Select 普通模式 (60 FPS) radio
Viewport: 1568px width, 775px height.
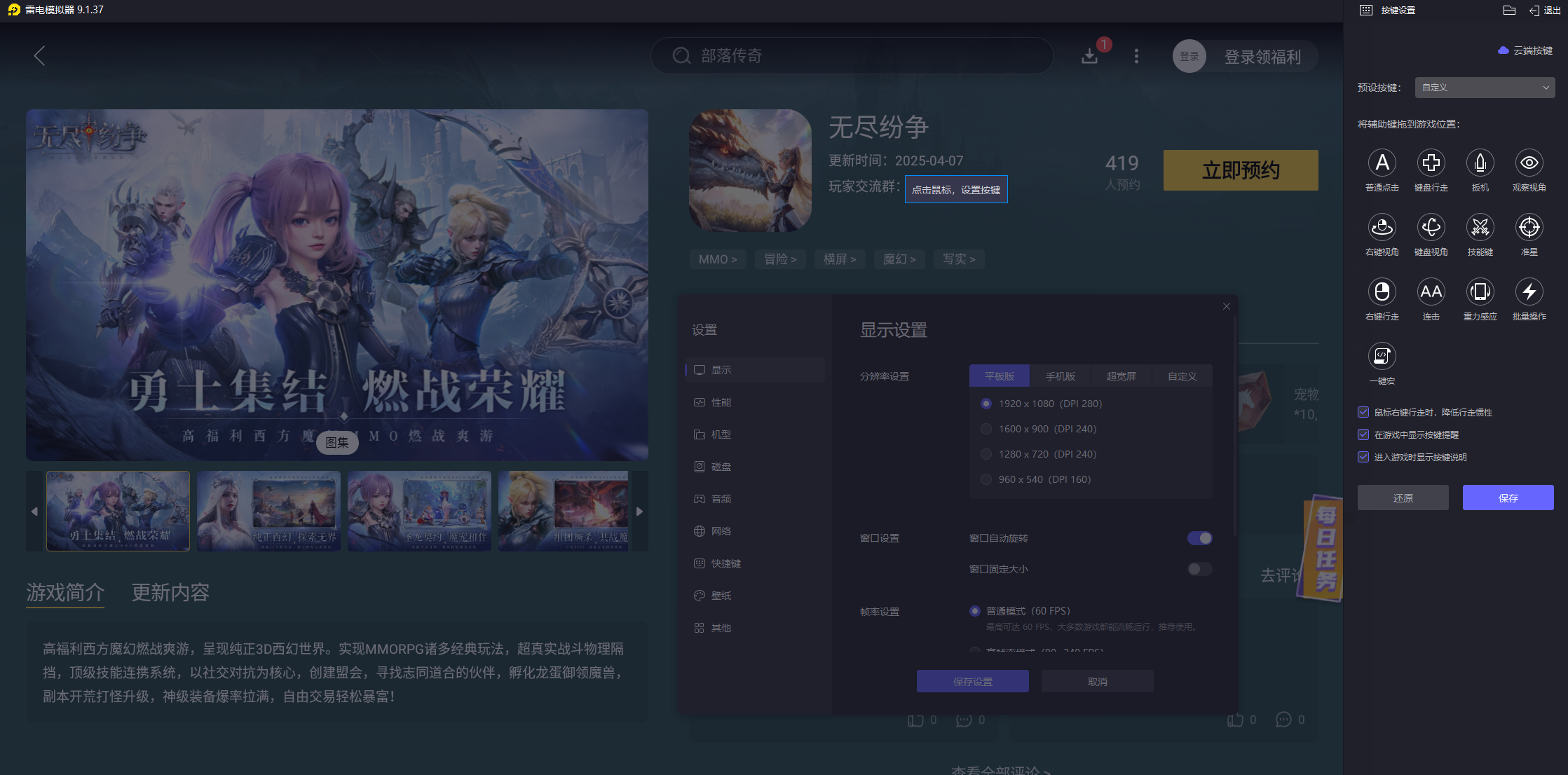click(x=974, y=611)
